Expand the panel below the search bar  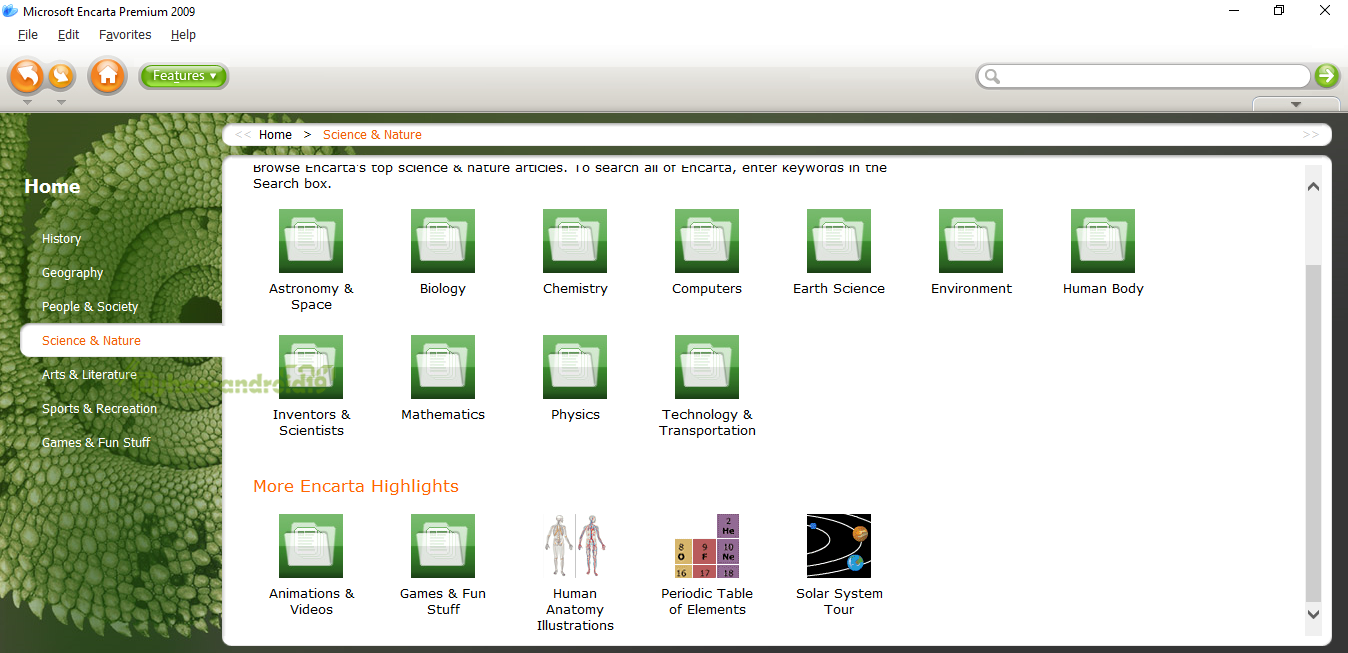coord(1296,104)
